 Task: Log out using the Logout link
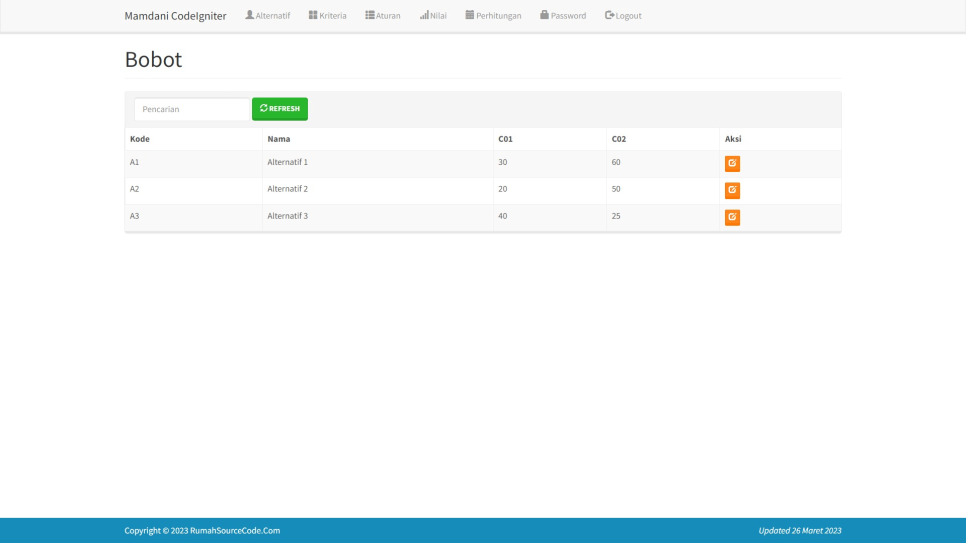point(623,15)
